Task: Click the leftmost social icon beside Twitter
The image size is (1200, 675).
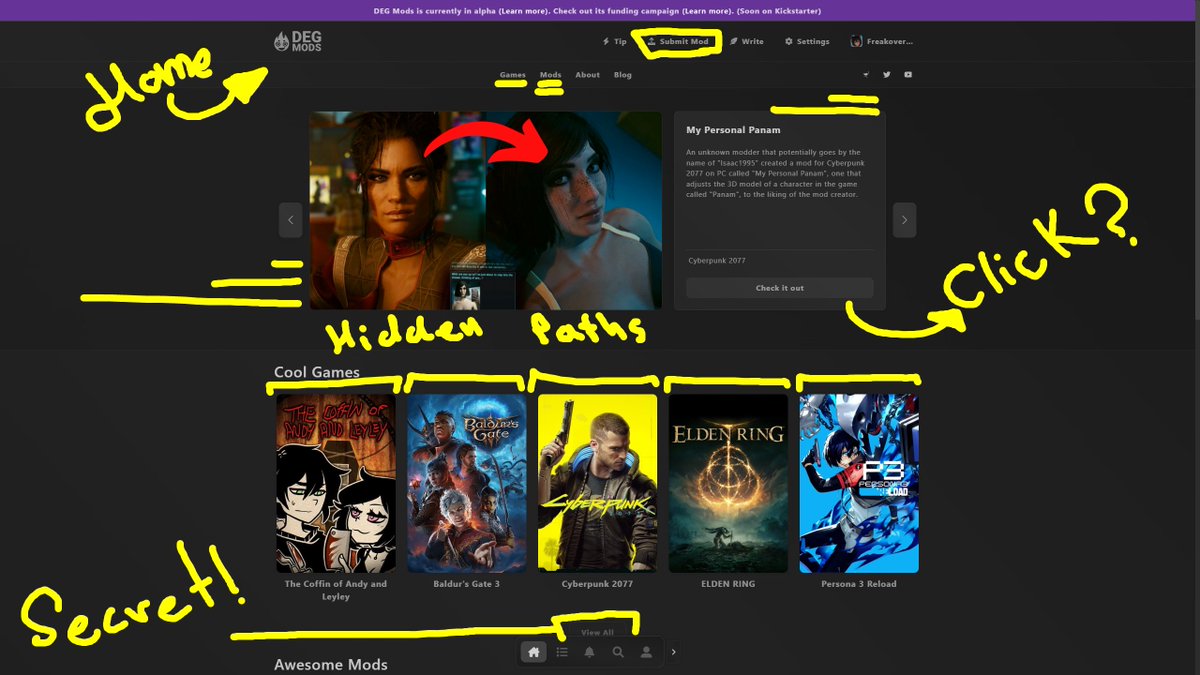Action: coord(866,75)
